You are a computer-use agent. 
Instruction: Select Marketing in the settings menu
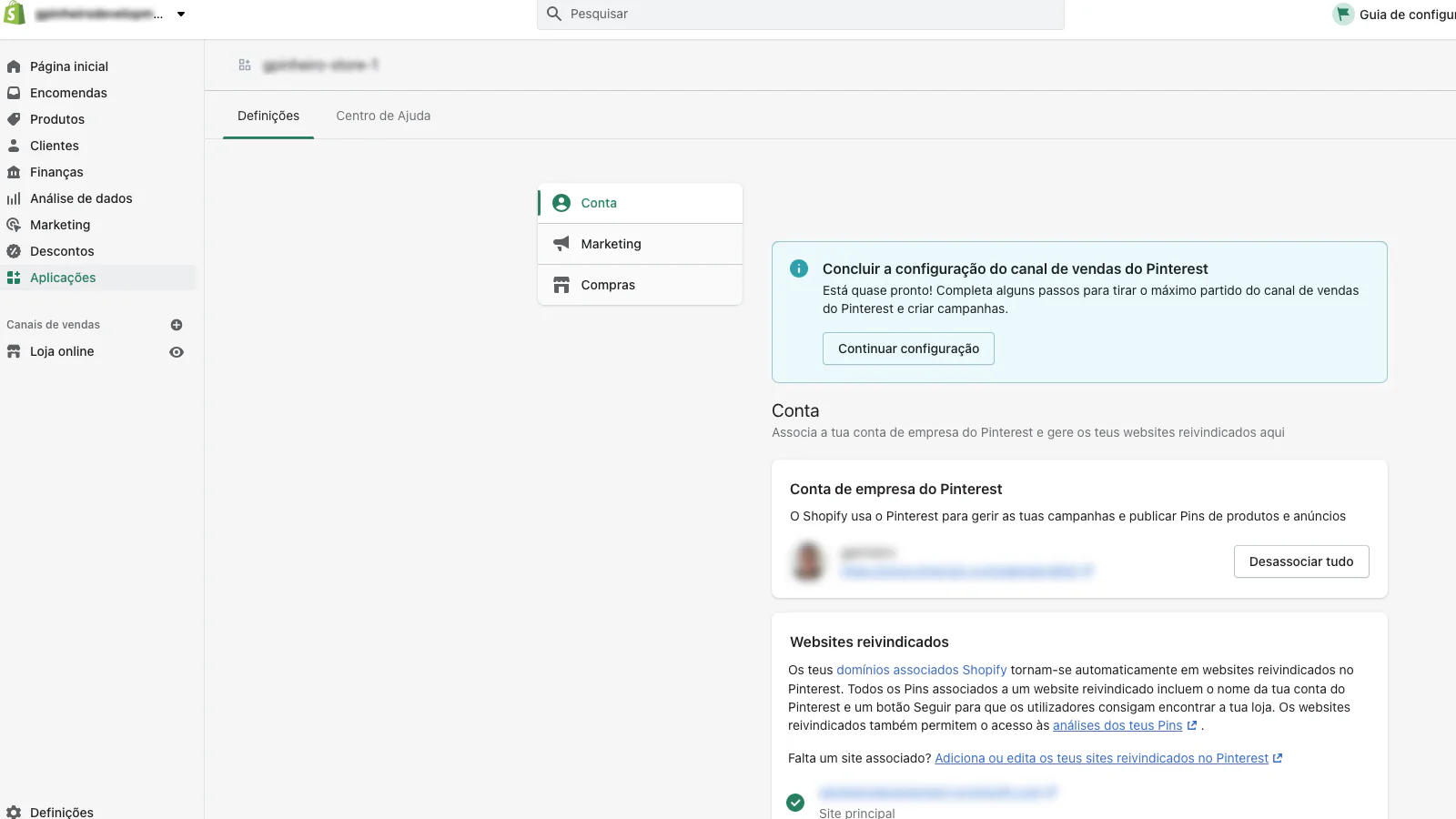[x=641, y=244]
